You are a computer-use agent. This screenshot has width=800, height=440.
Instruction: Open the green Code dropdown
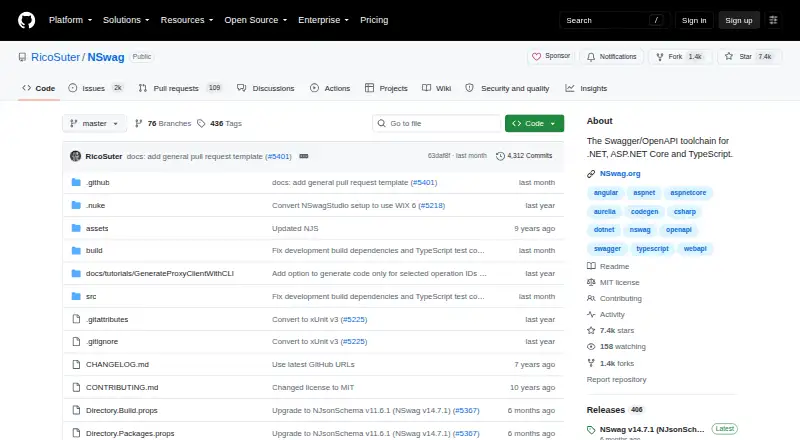point(534,124)
